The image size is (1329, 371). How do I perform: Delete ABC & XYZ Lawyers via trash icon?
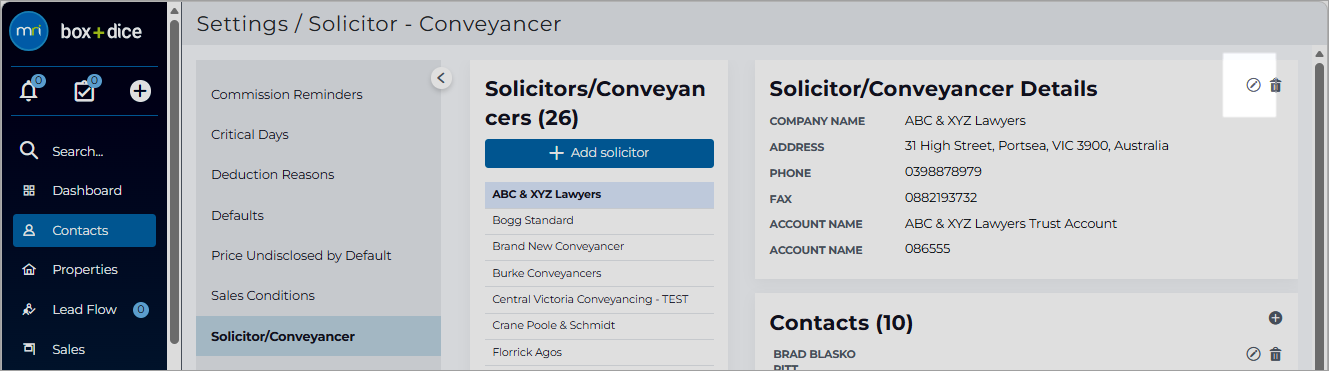(x=1275, y=85)
